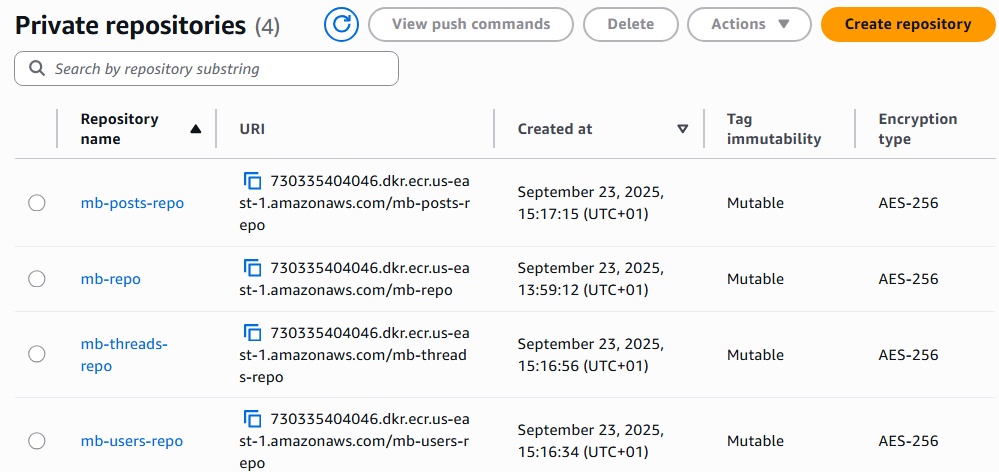Sort by Created at arrow
This screenshot has width=999, height=472.
[x=683, y=129]
